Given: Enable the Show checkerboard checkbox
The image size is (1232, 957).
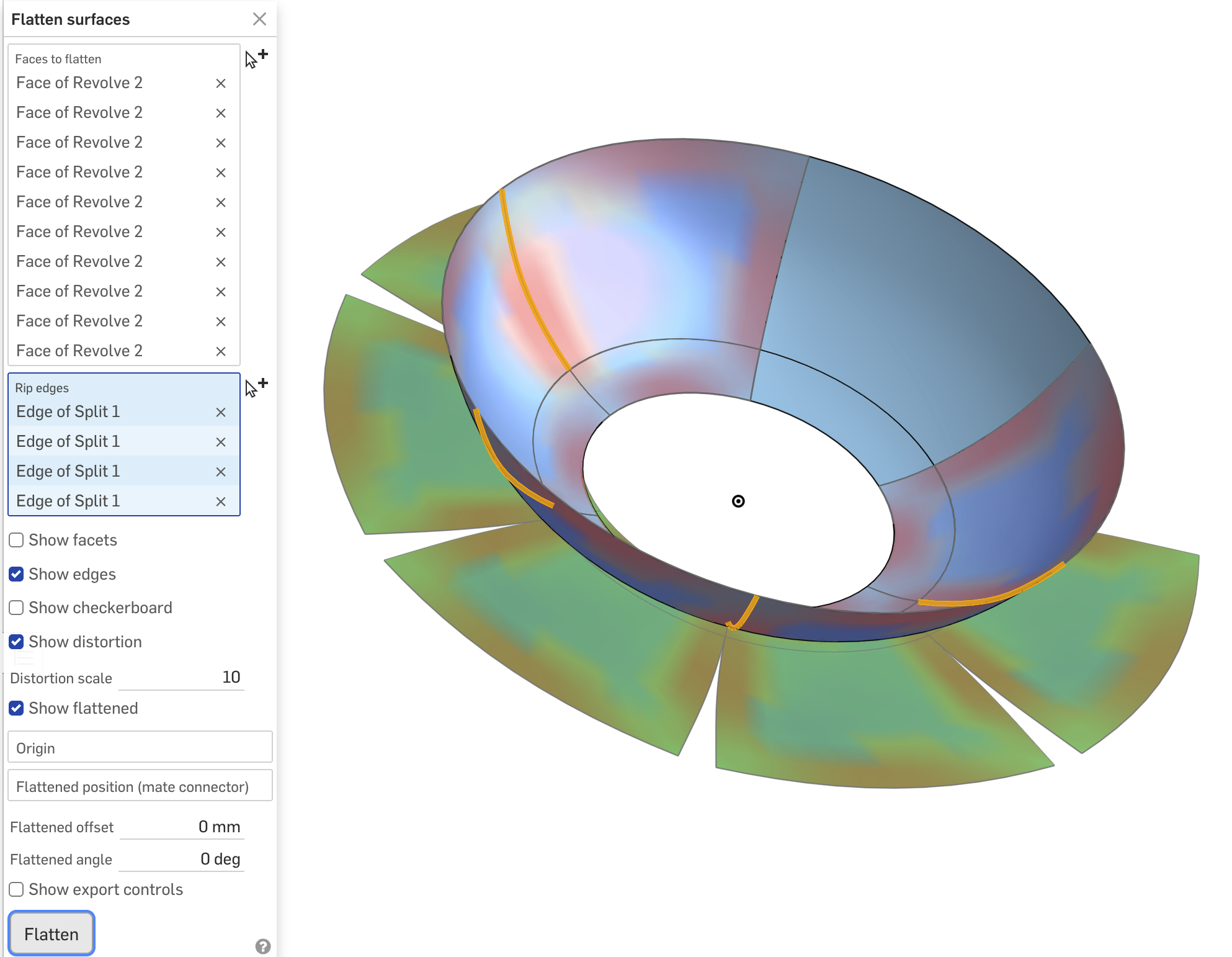Looking at the screenshot, I should [17, 608].
